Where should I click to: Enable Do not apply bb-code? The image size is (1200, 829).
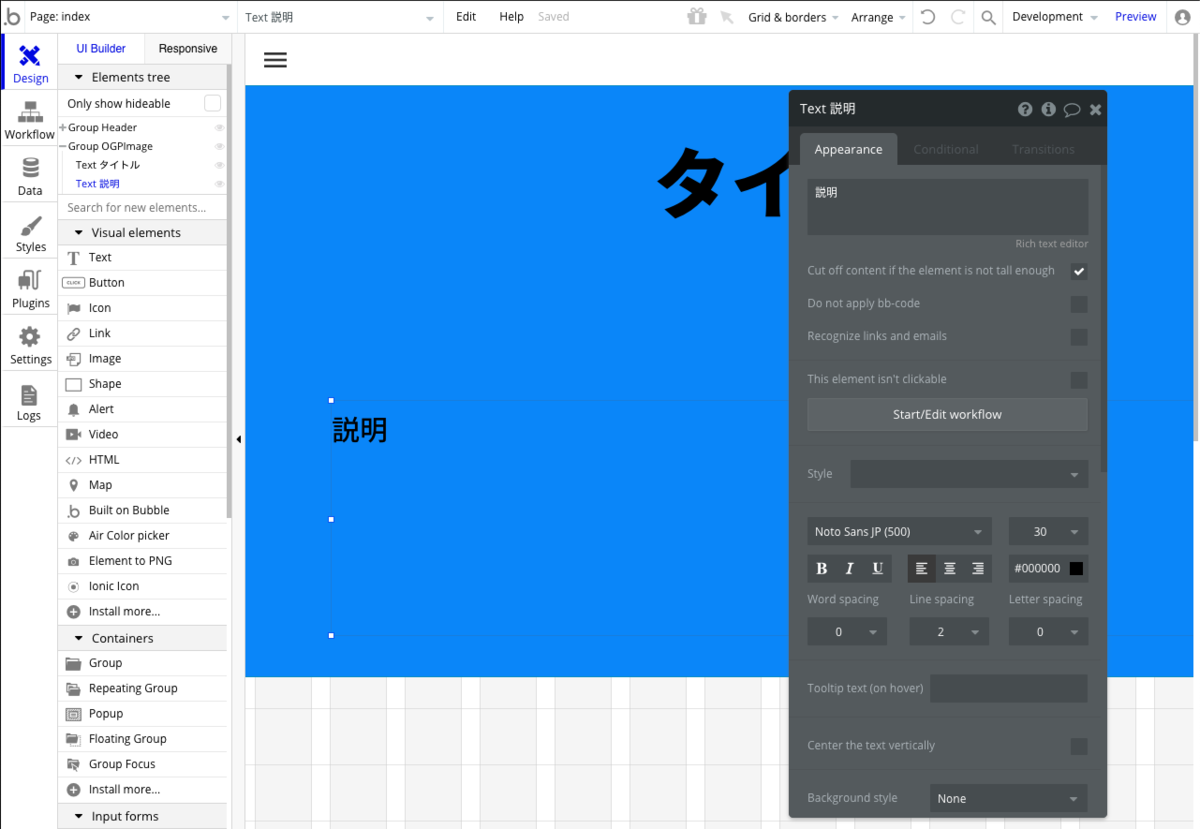click(x=1079, y=304)
